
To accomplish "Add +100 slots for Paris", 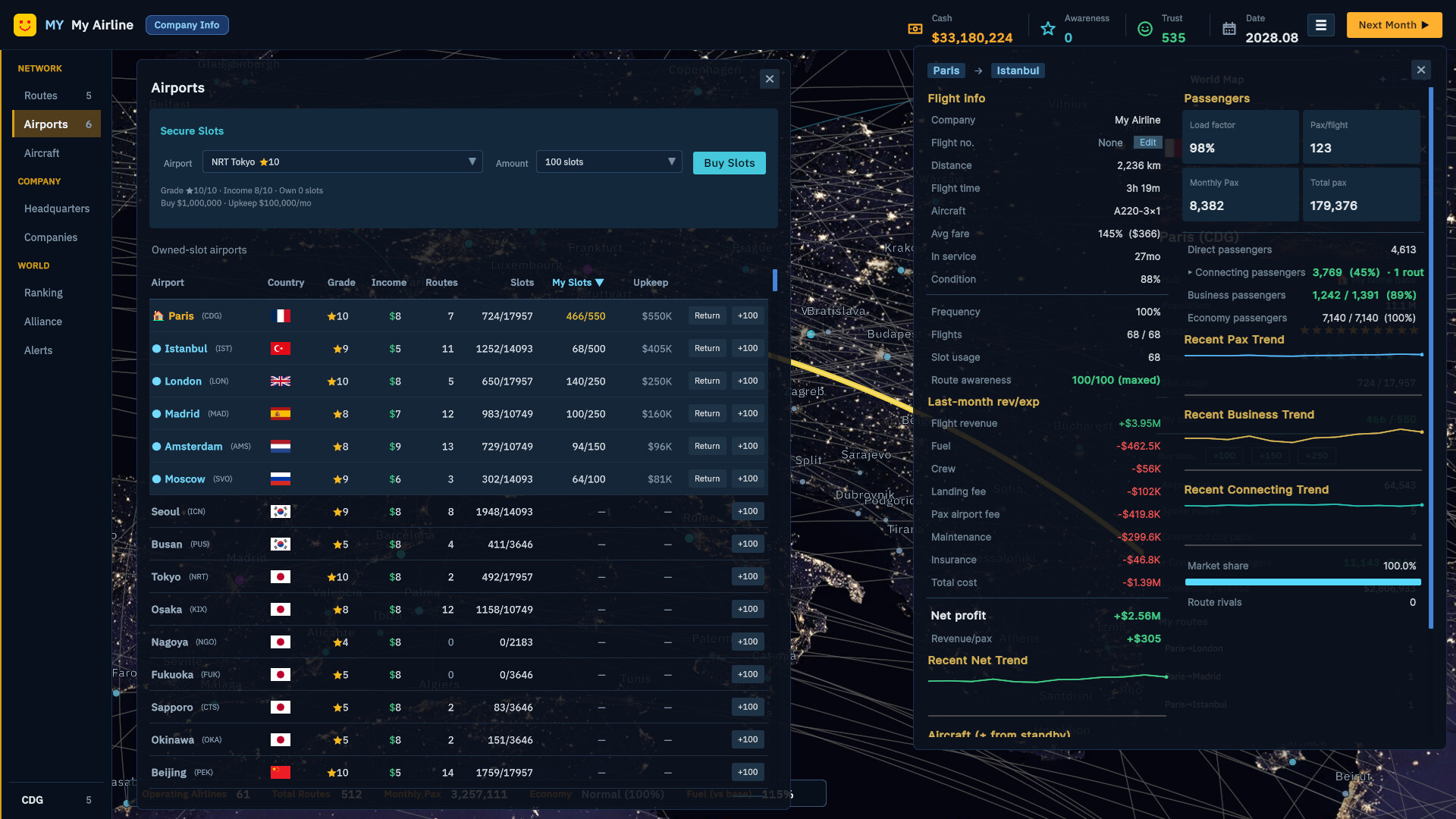I will point(748,315).
